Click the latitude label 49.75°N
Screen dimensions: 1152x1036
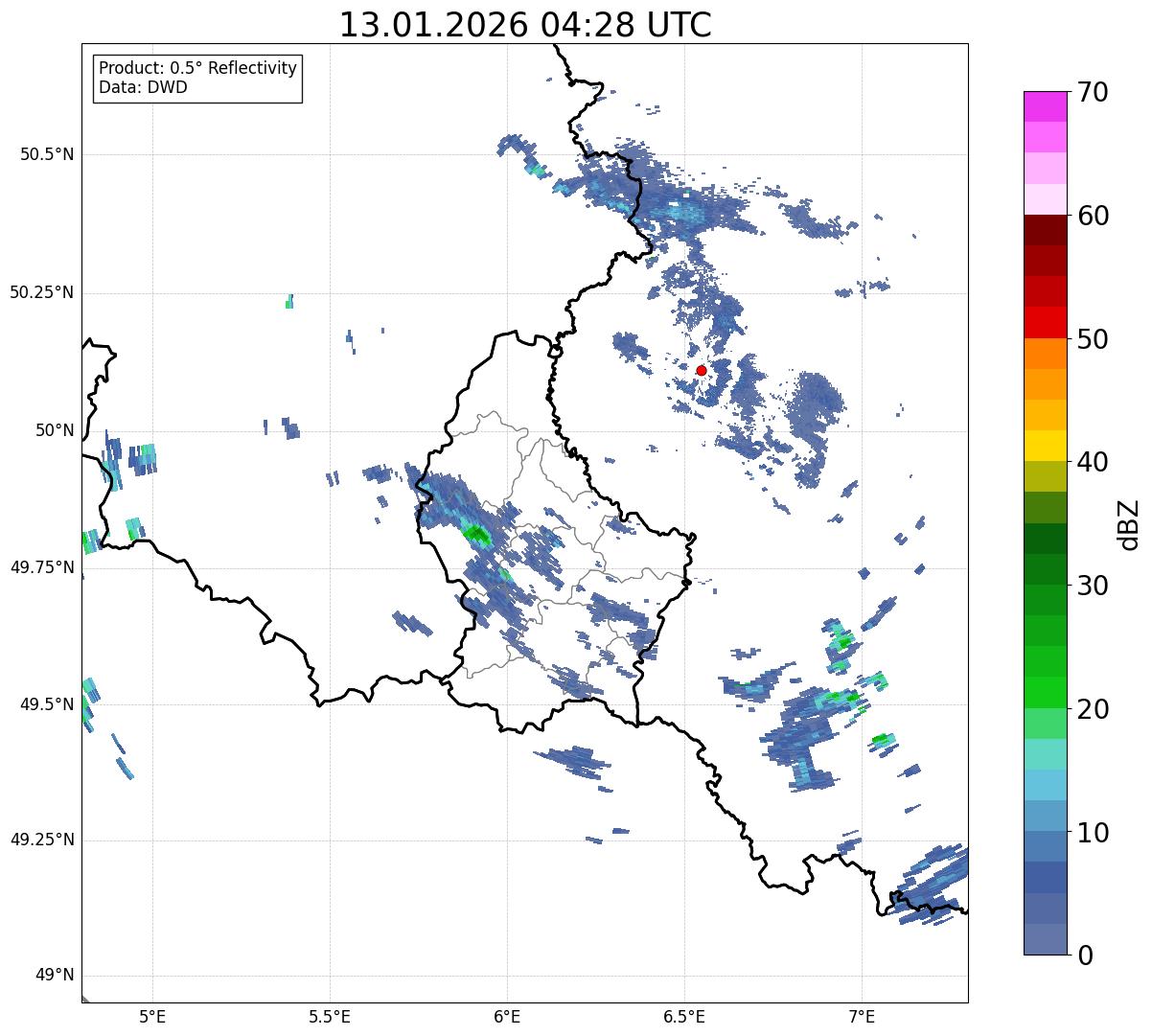click(41, 567)
